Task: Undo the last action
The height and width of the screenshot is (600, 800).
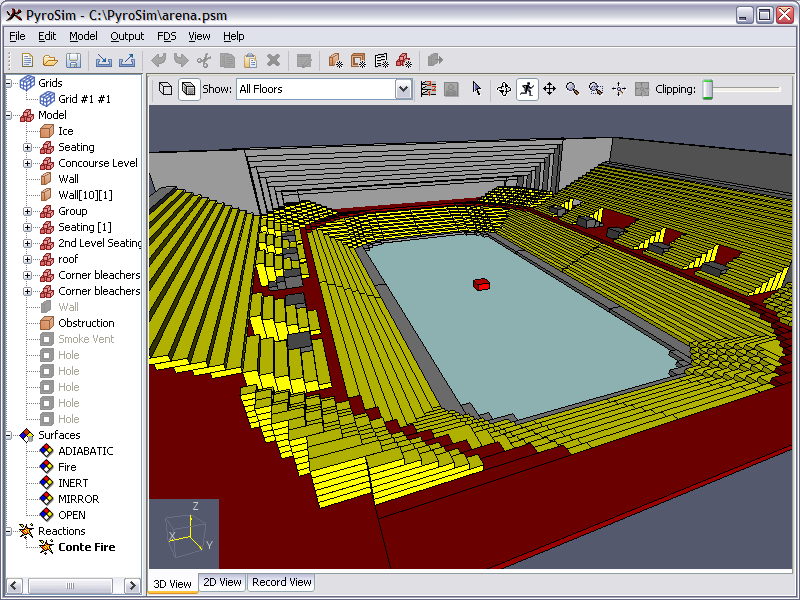Action: point(157,60)
